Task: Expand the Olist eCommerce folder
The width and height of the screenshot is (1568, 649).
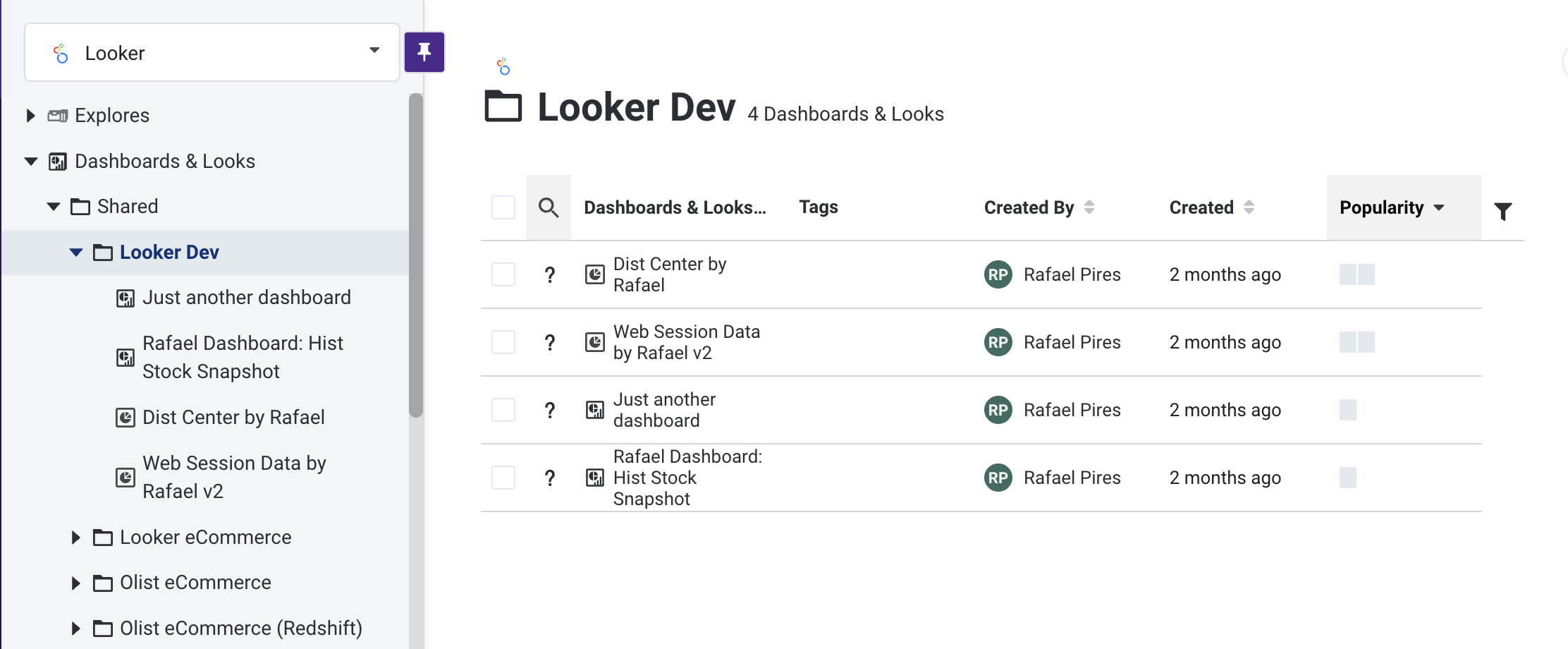Action: (75, 583)
